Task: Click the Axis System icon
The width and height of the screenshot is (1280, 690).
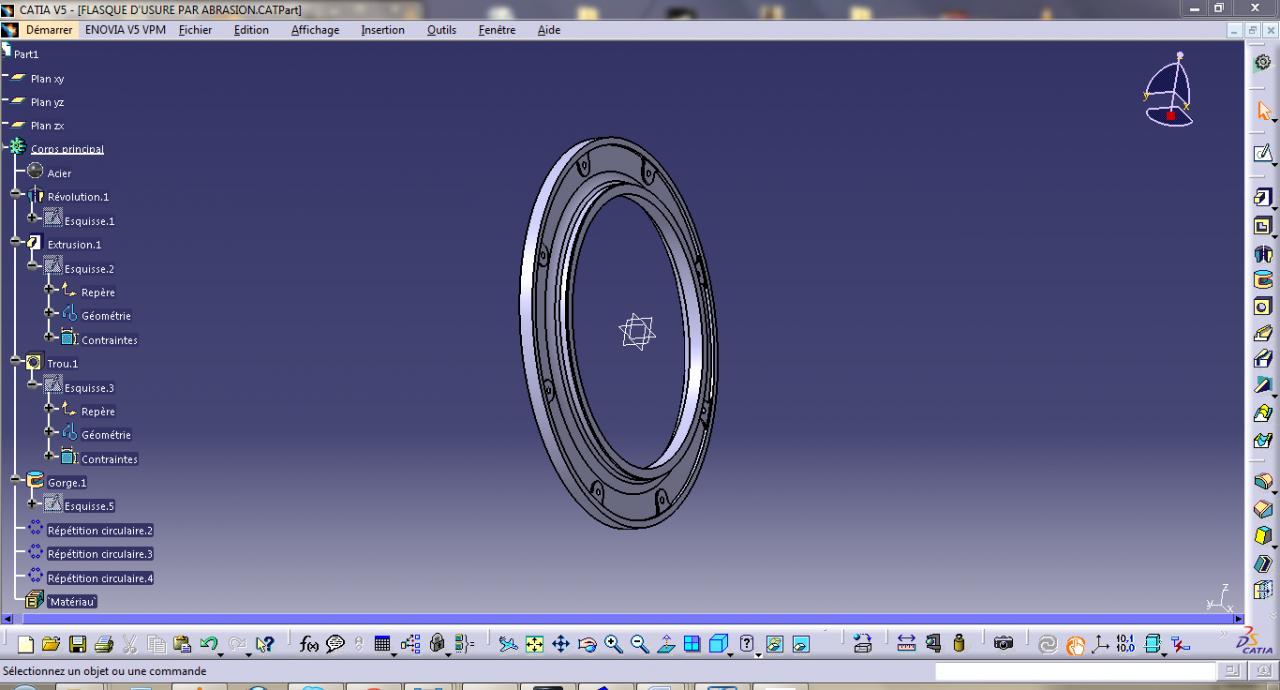Action: tap(1099, 644)
